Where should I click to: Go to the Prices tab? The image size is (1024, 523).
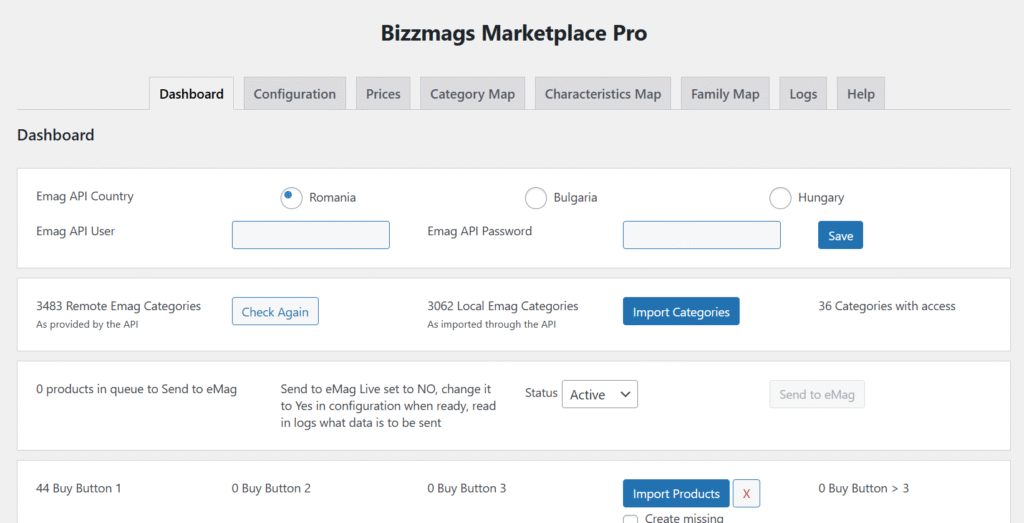383,94
